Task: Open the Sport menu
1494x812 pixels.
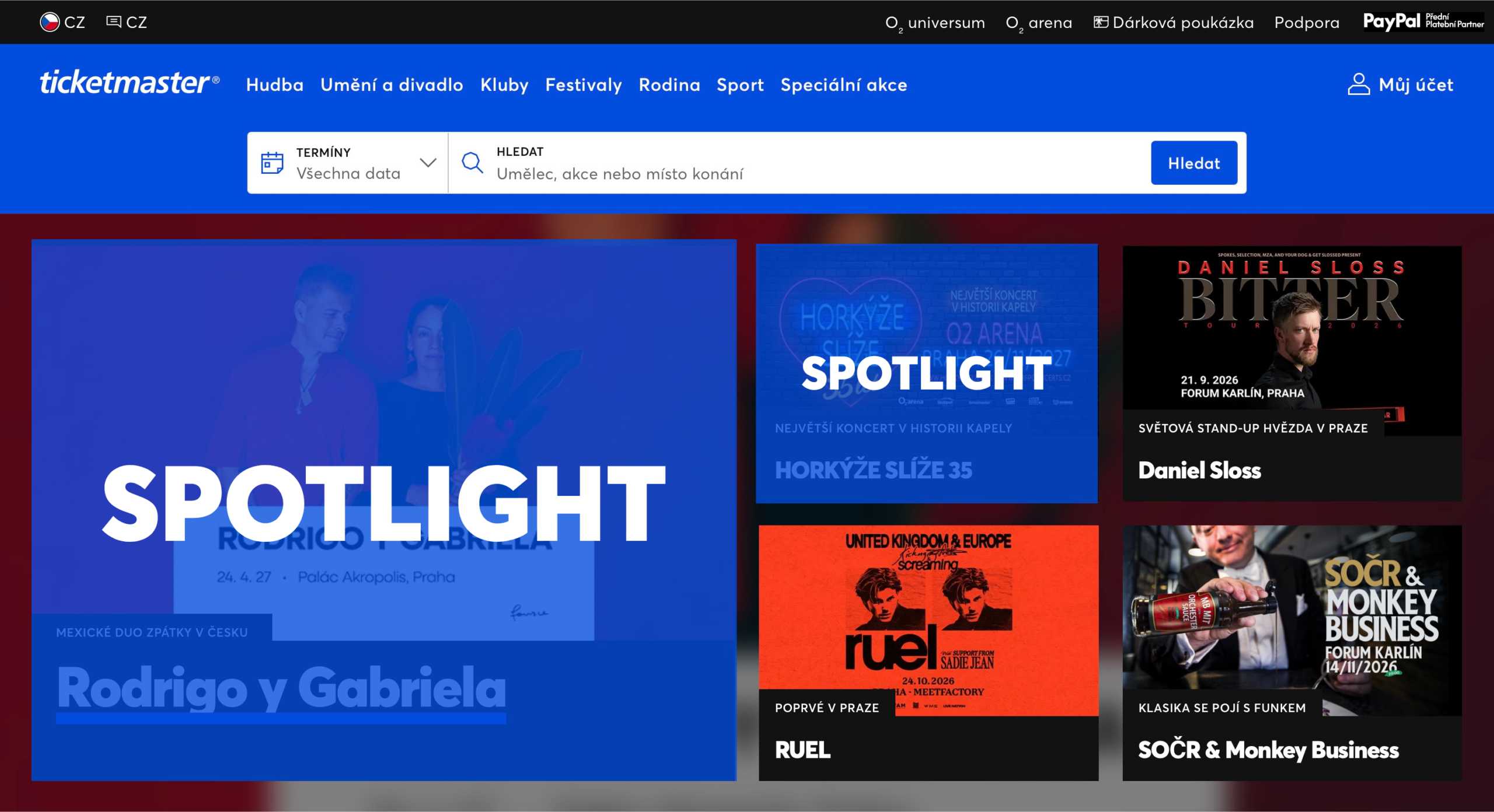Action: point(740,85)
